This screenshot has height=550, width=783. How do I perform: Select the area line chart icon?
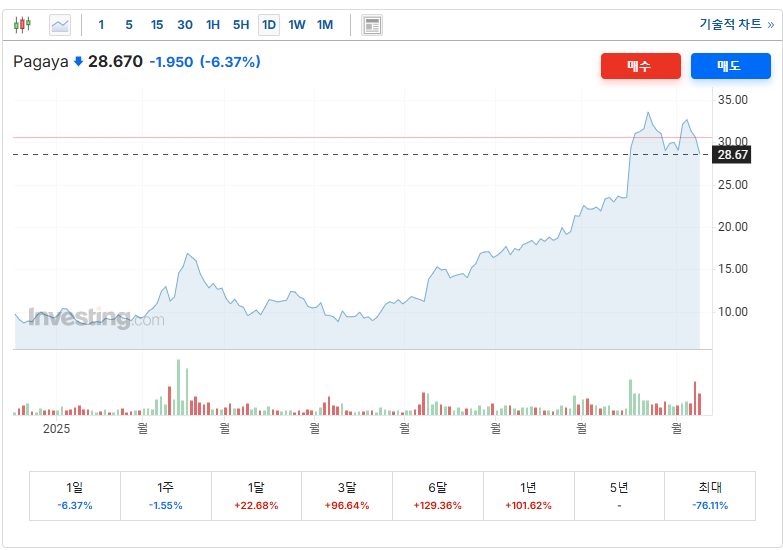point(60,24)
